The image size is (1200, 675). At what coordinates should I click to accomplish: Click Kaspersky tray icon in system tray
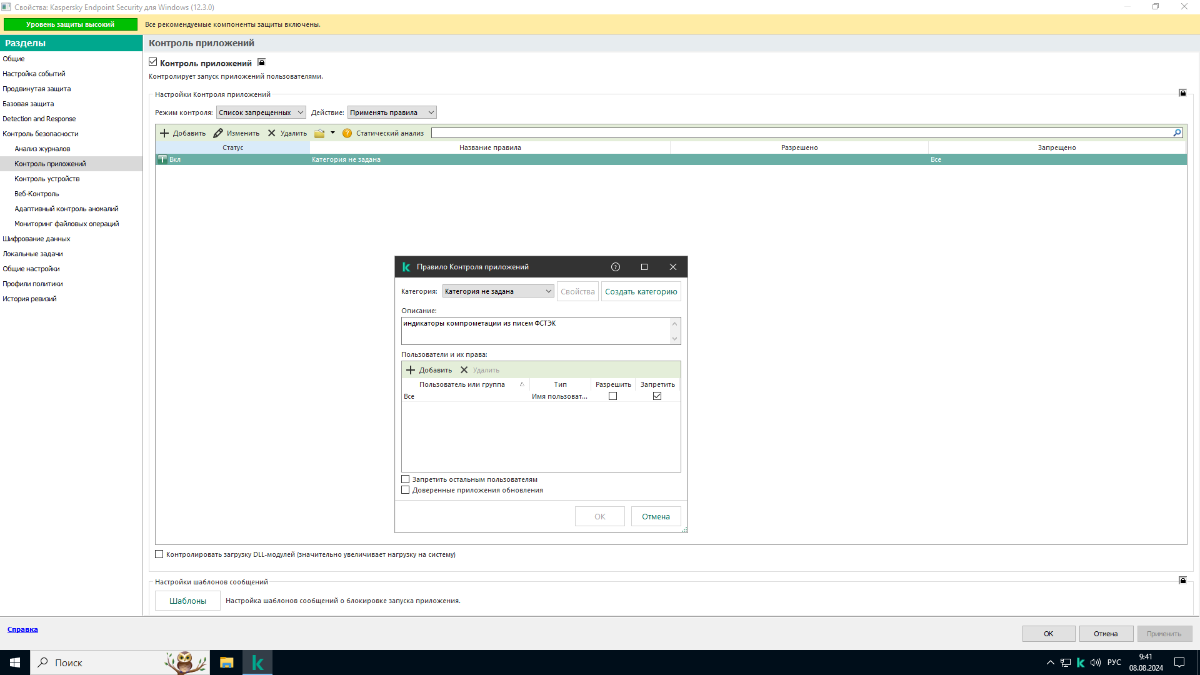(x=1080, y=662)
